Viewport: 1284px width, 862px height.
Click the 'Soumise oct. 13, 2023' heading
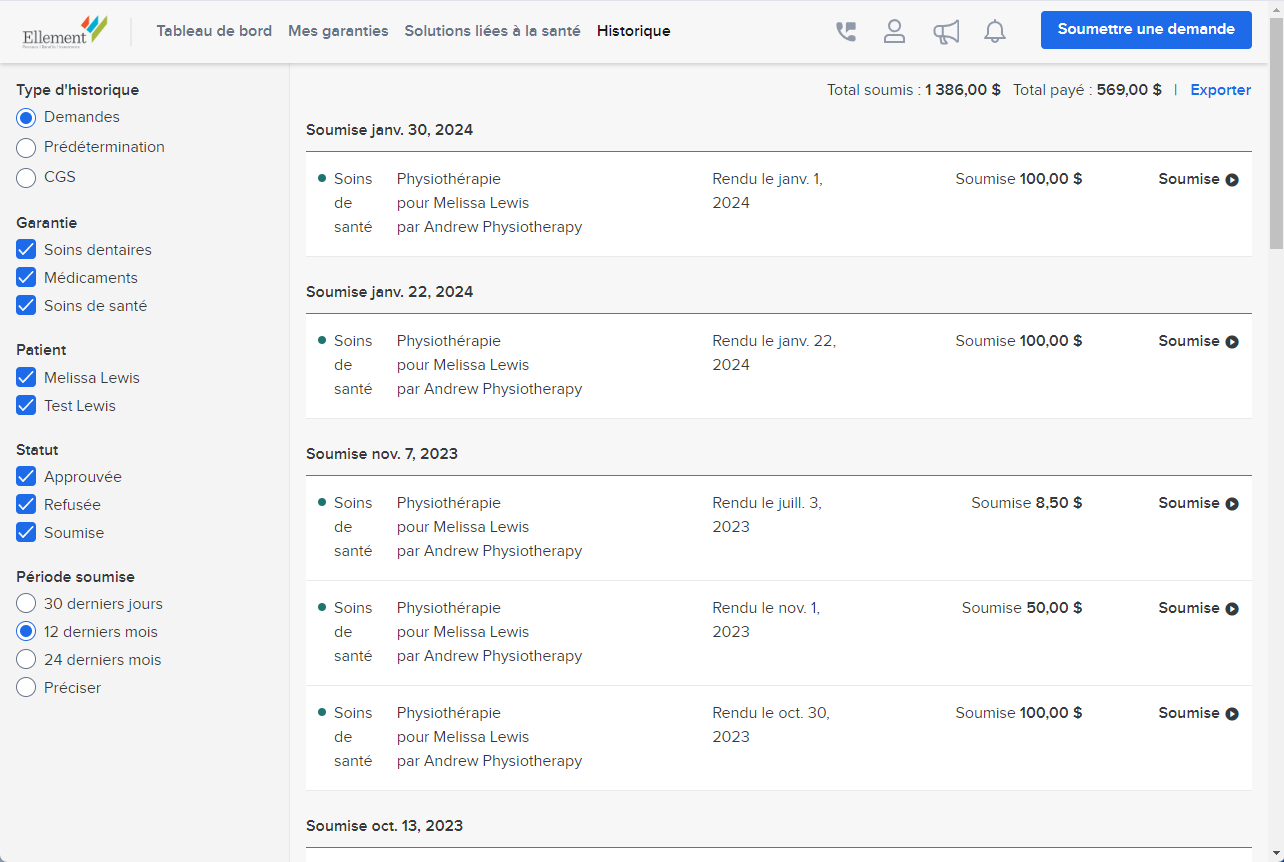tap(384, 826)
